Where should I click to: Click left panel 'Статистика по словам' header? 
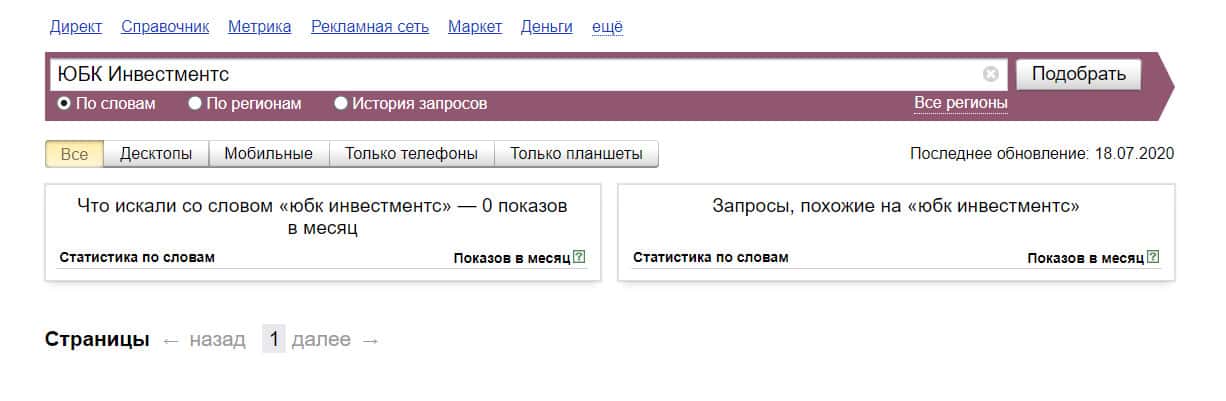[137, 257]
